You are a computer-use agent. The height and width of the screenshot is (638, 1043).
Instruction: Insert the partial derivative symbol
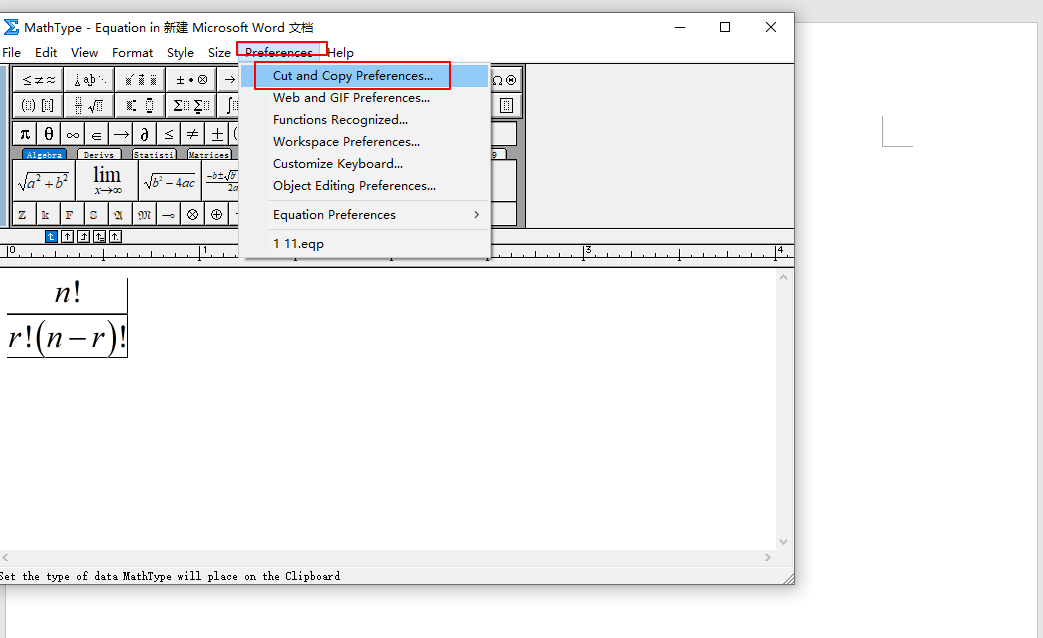[x=146, y=133]
